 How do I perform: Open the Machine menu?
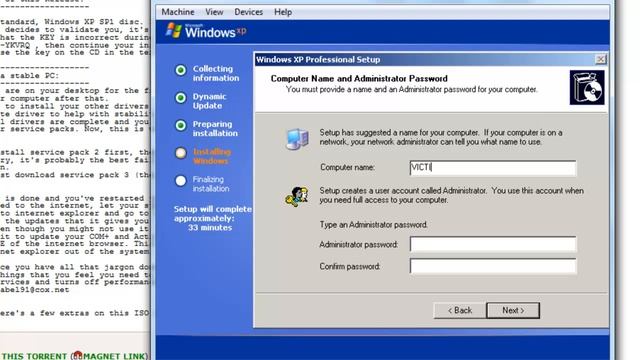pyautogui.click(x=178, y=12)
